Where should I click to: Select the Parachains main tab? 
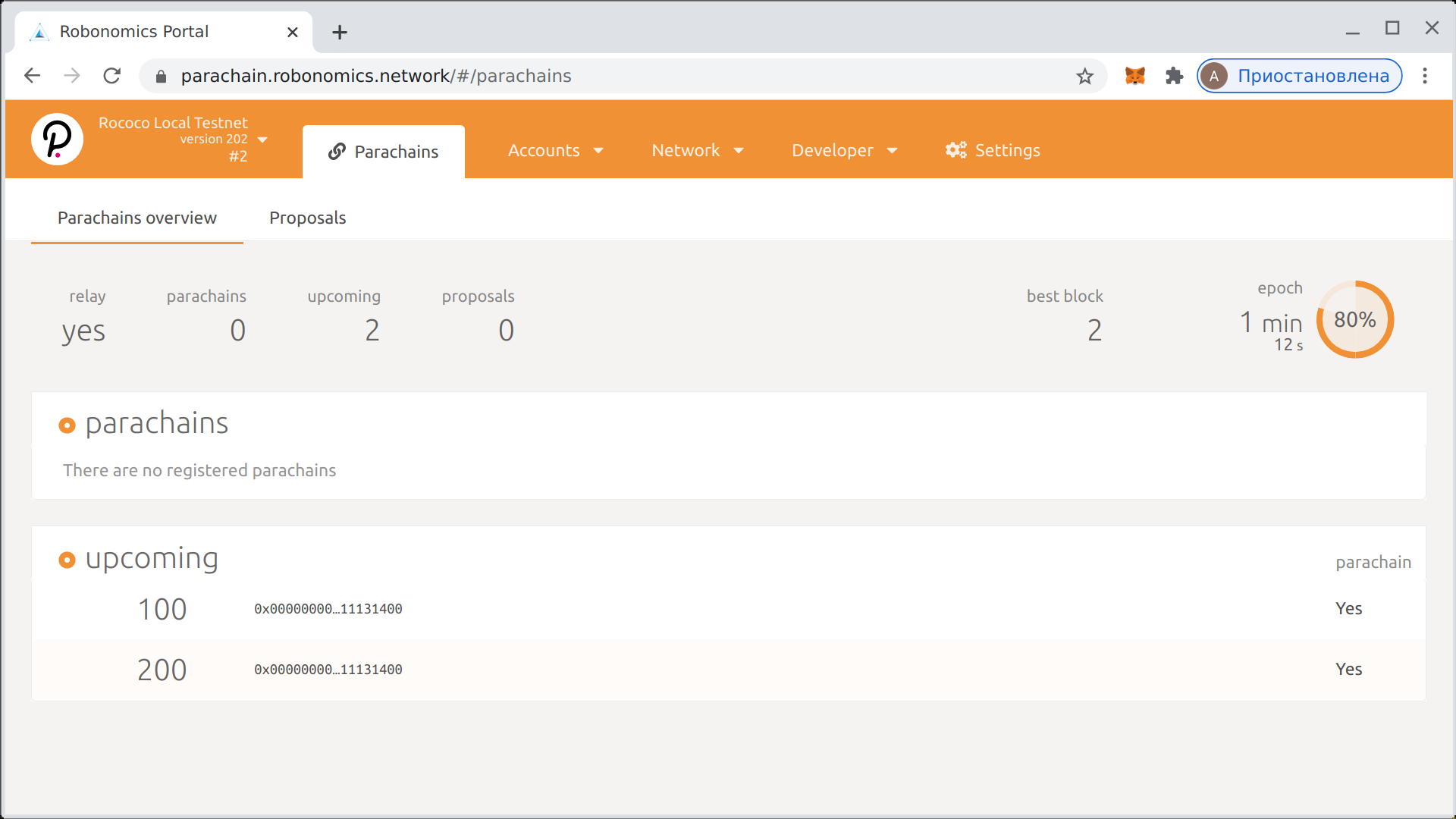tap(384, 152)
